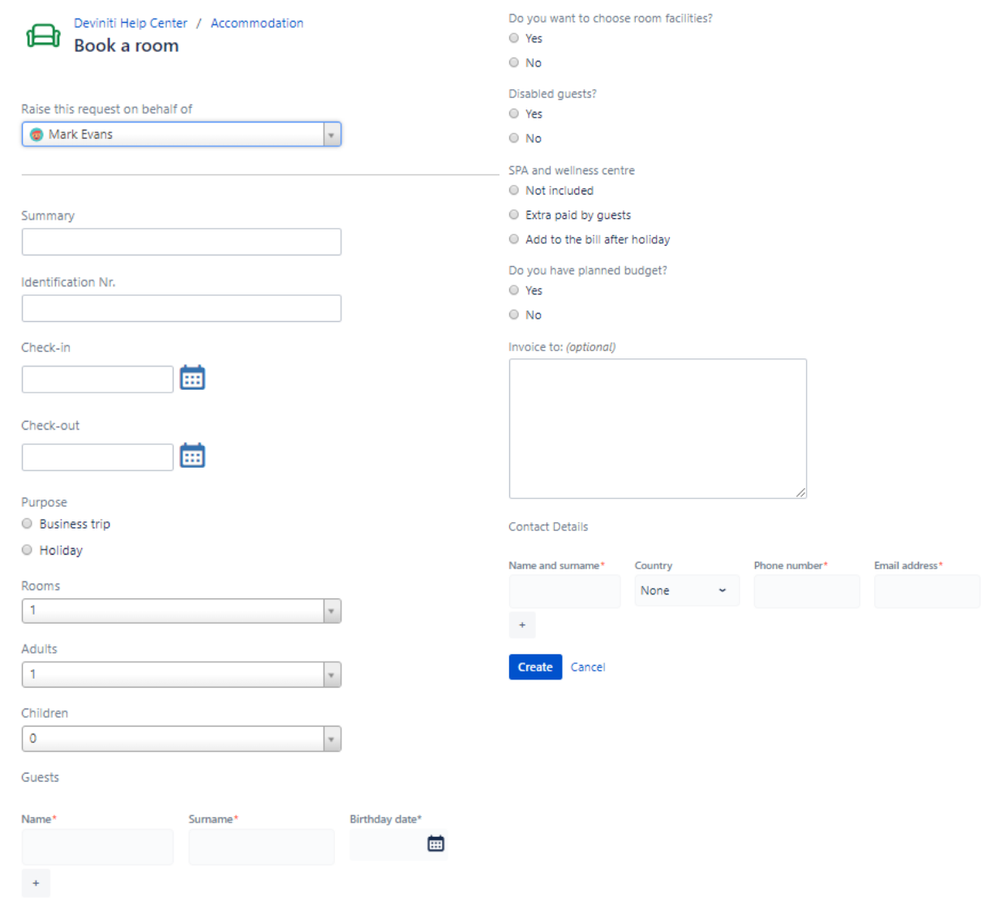Image resolution: width=999 pixels, height=913 pixels.
Task: Open the Adults count dropdown
Action: click(x=331, y=674)
